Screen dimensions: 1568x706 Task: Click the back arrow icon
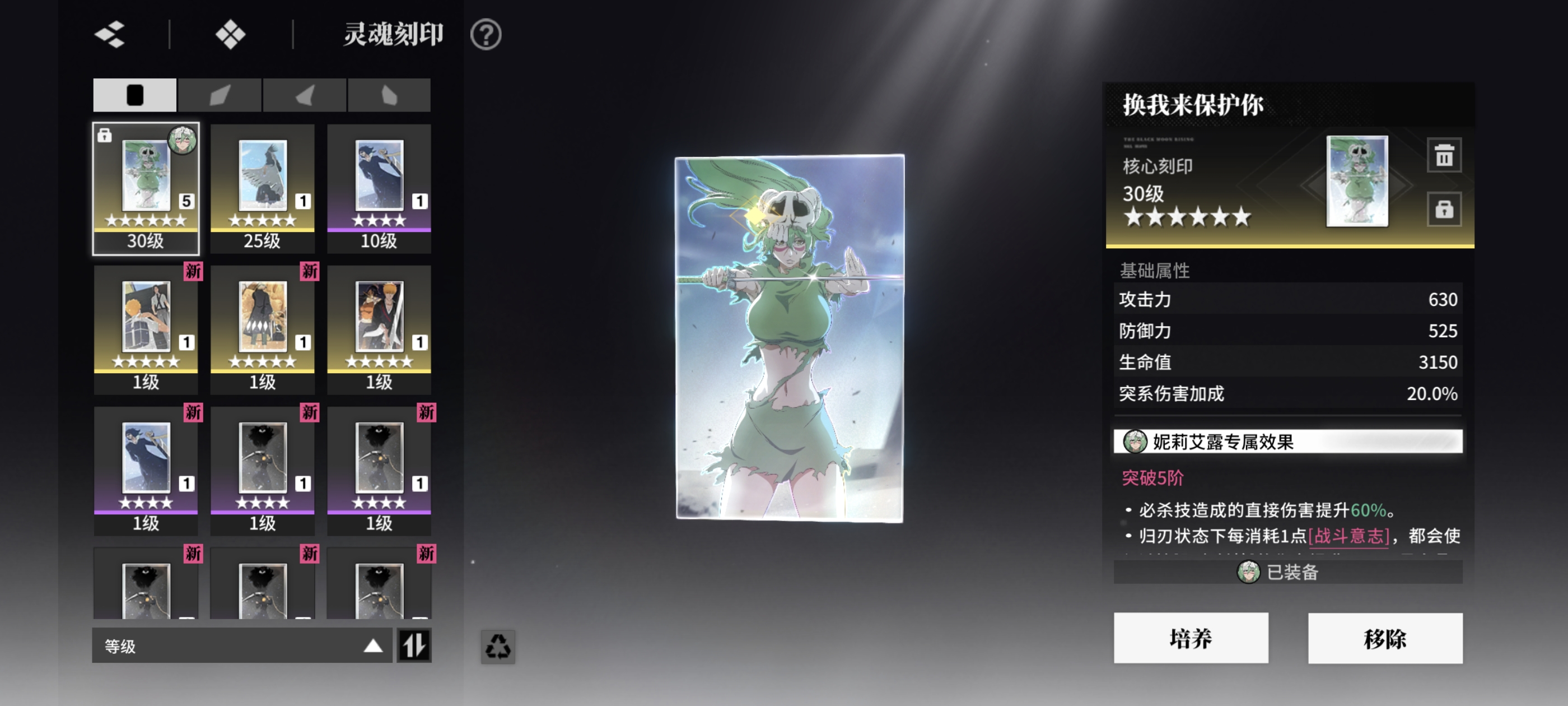[110, 34]
